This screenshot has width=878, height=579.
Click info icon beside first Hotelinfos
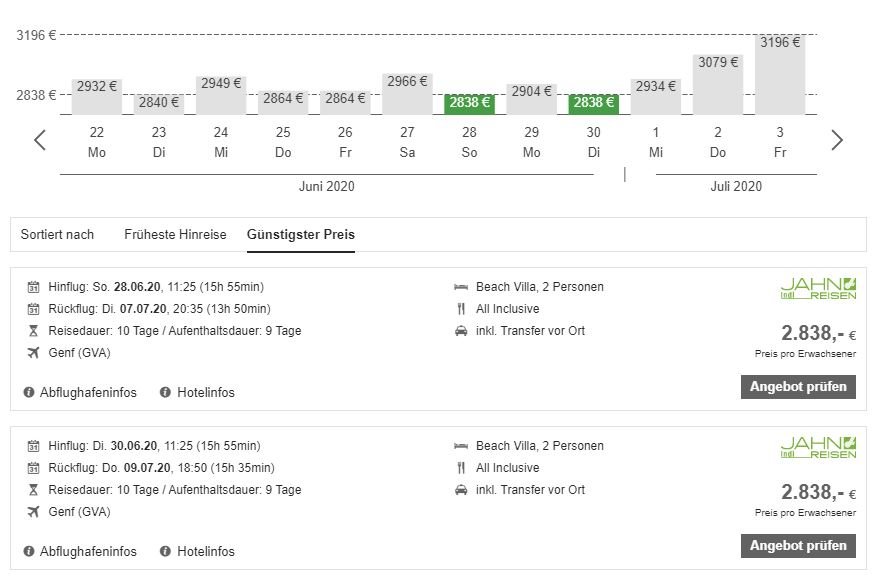pyautogui.click(x=165, y=393)
